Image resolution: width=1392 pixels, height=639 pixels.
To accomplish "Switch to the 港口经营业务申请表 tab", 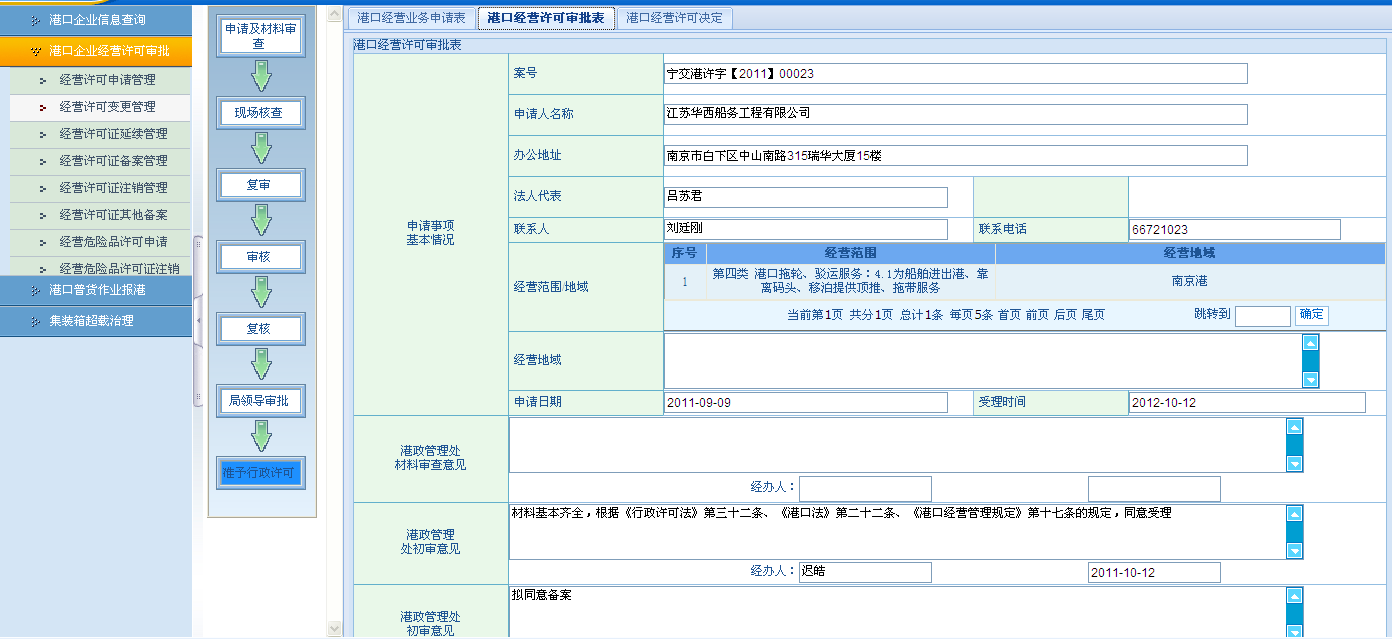I will 411,18.
